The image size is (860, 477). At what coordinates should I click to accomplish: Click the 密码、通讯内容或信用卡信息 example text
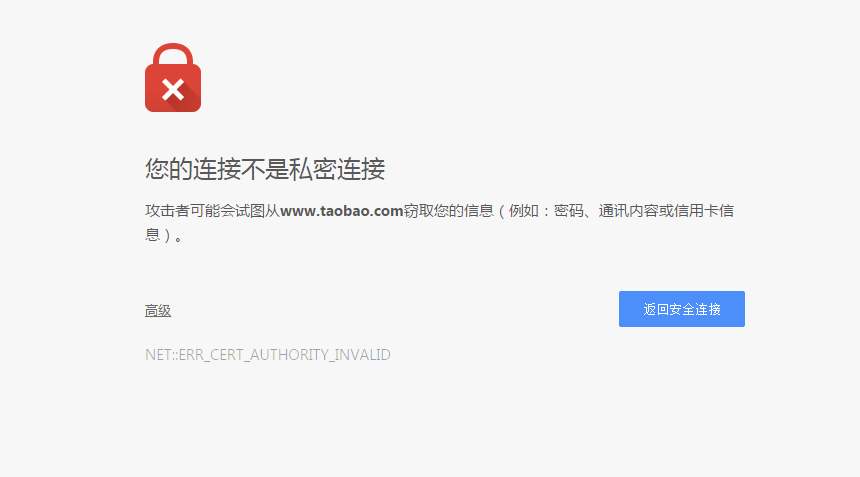click(x=644, y=211)
